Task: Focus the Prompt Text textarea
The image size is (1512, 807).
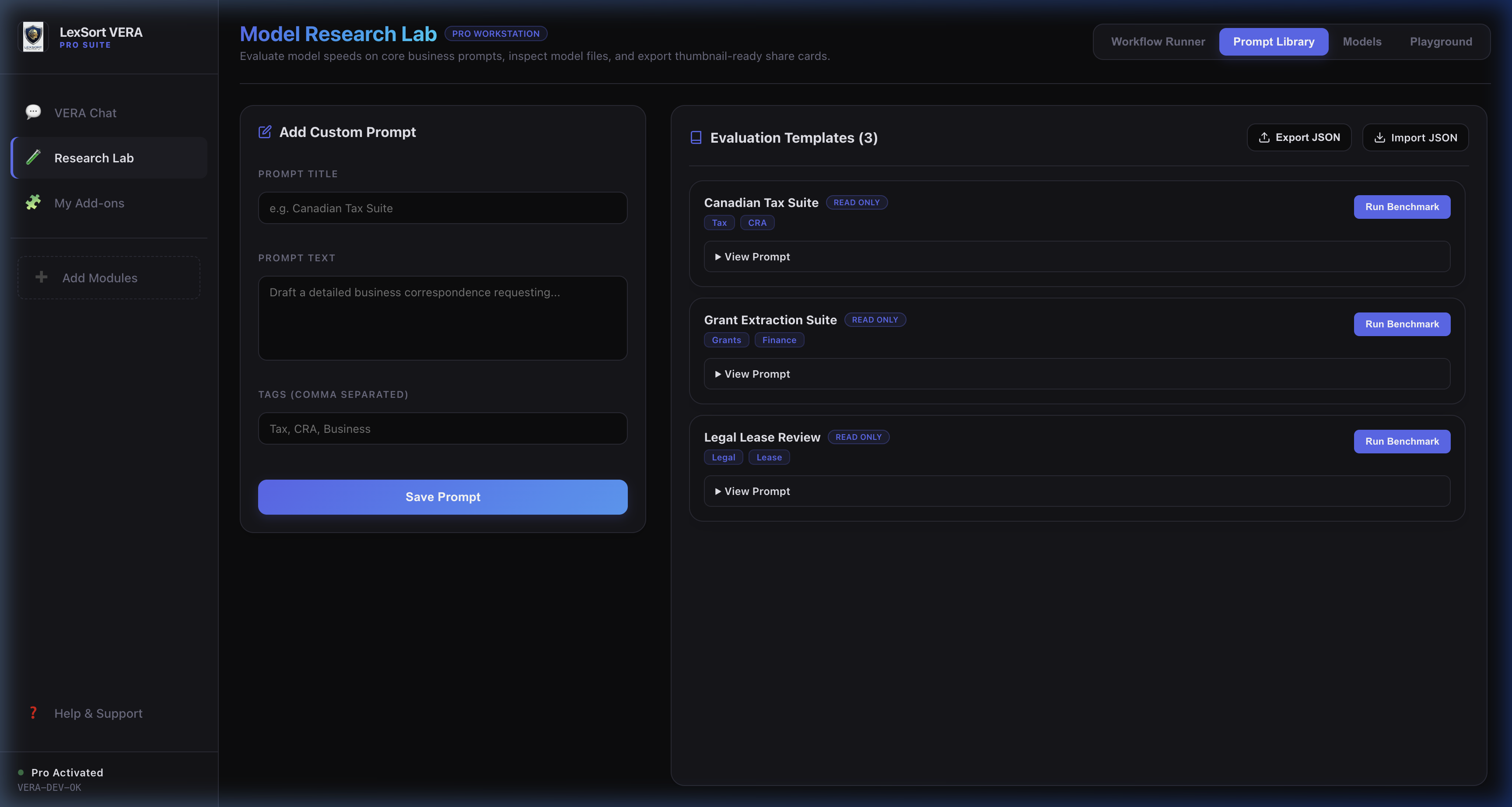Action: tap(443, 318)
